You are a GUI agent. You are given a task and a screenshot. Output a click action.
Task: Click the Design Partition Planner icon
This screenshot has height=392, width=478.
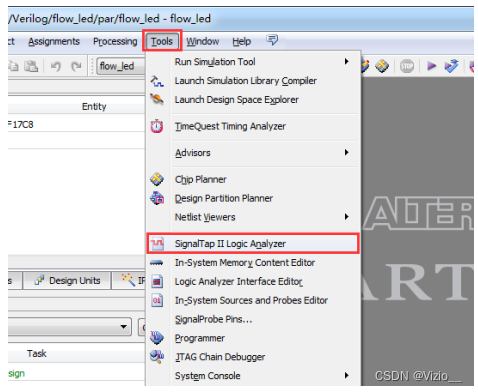point(157,198)
